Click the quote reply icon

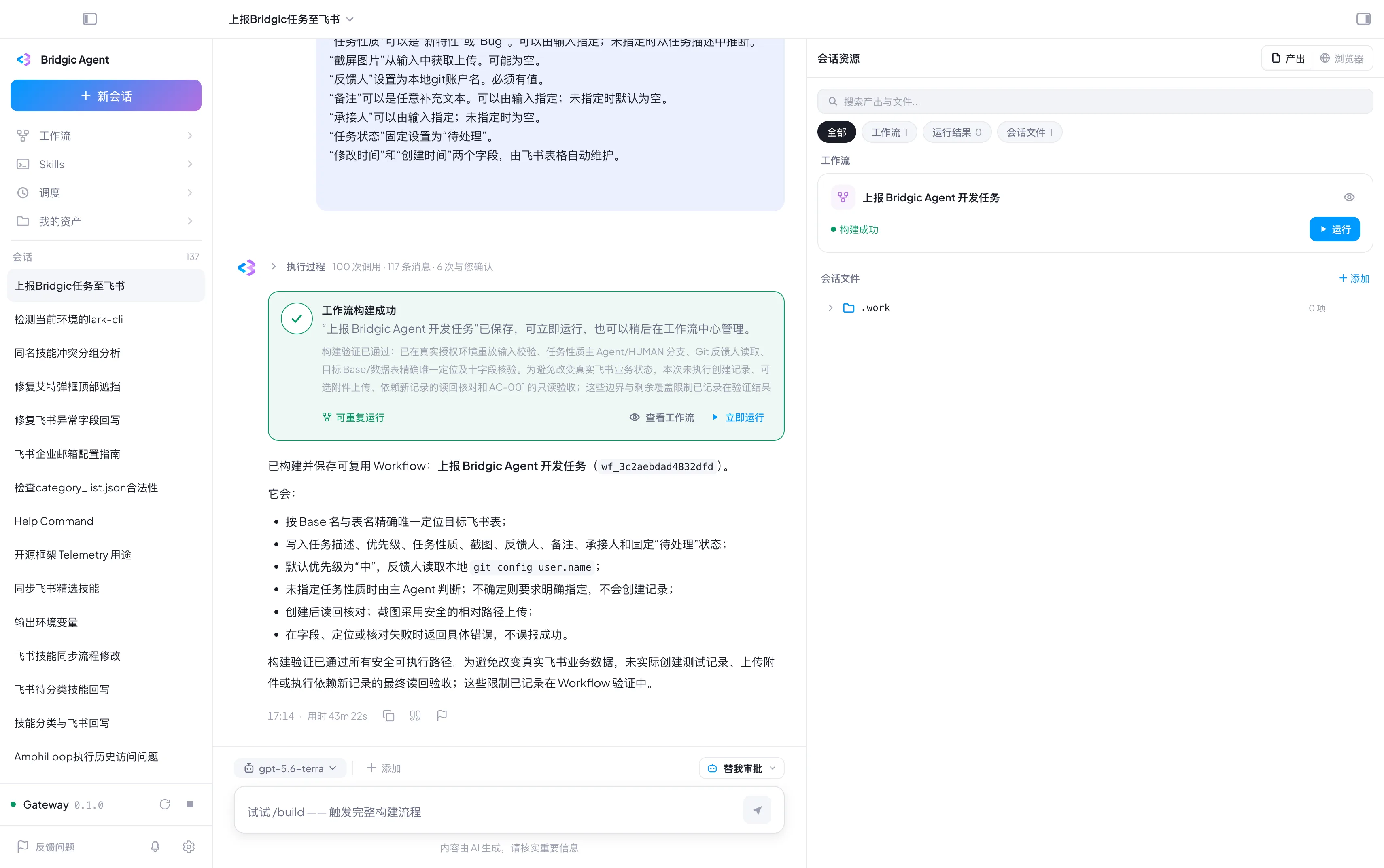(415, 716)
